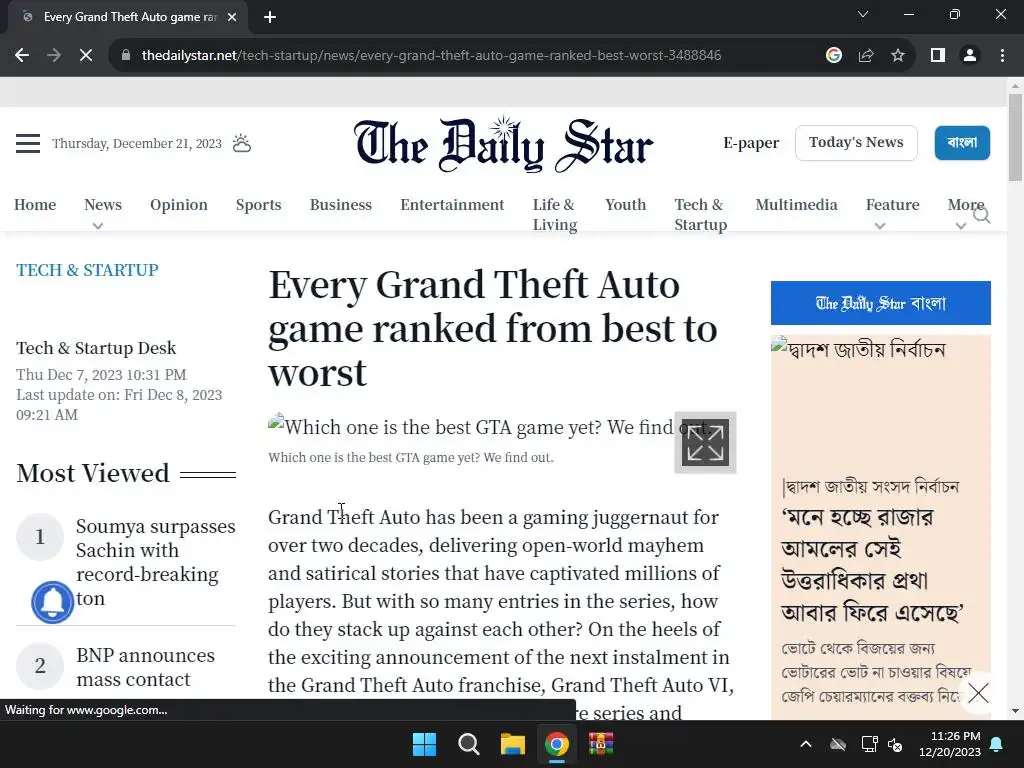Expand More menu dropdown arrow
This screenshot has width=1024, height=768.
(960, 226)
